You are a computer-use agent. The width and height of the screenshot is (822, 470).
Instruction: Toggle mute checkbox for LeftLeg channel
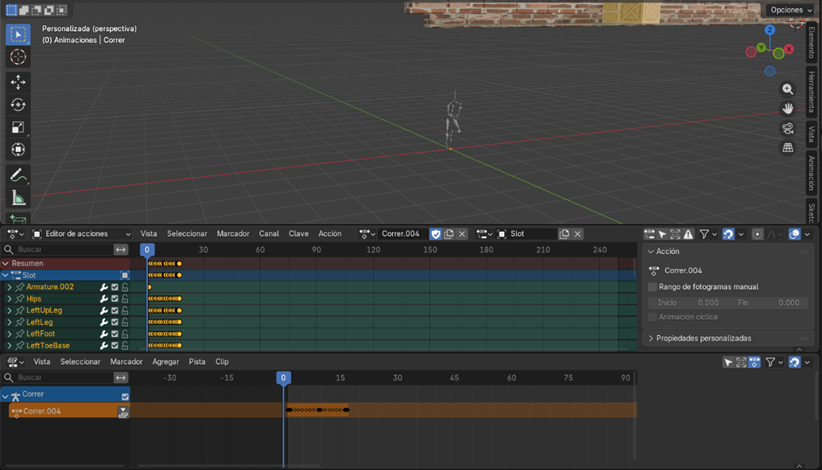pos(115,322)
